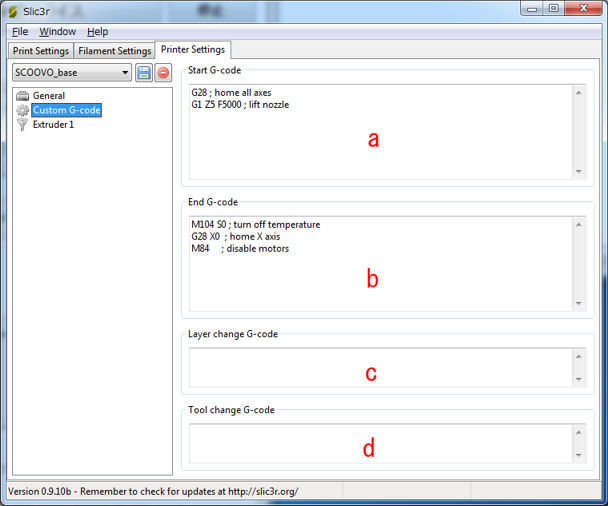This screenshot has height=506, width=608.
Task: Click the Extruder 1 funnel icon
Action: click(22, 125)
